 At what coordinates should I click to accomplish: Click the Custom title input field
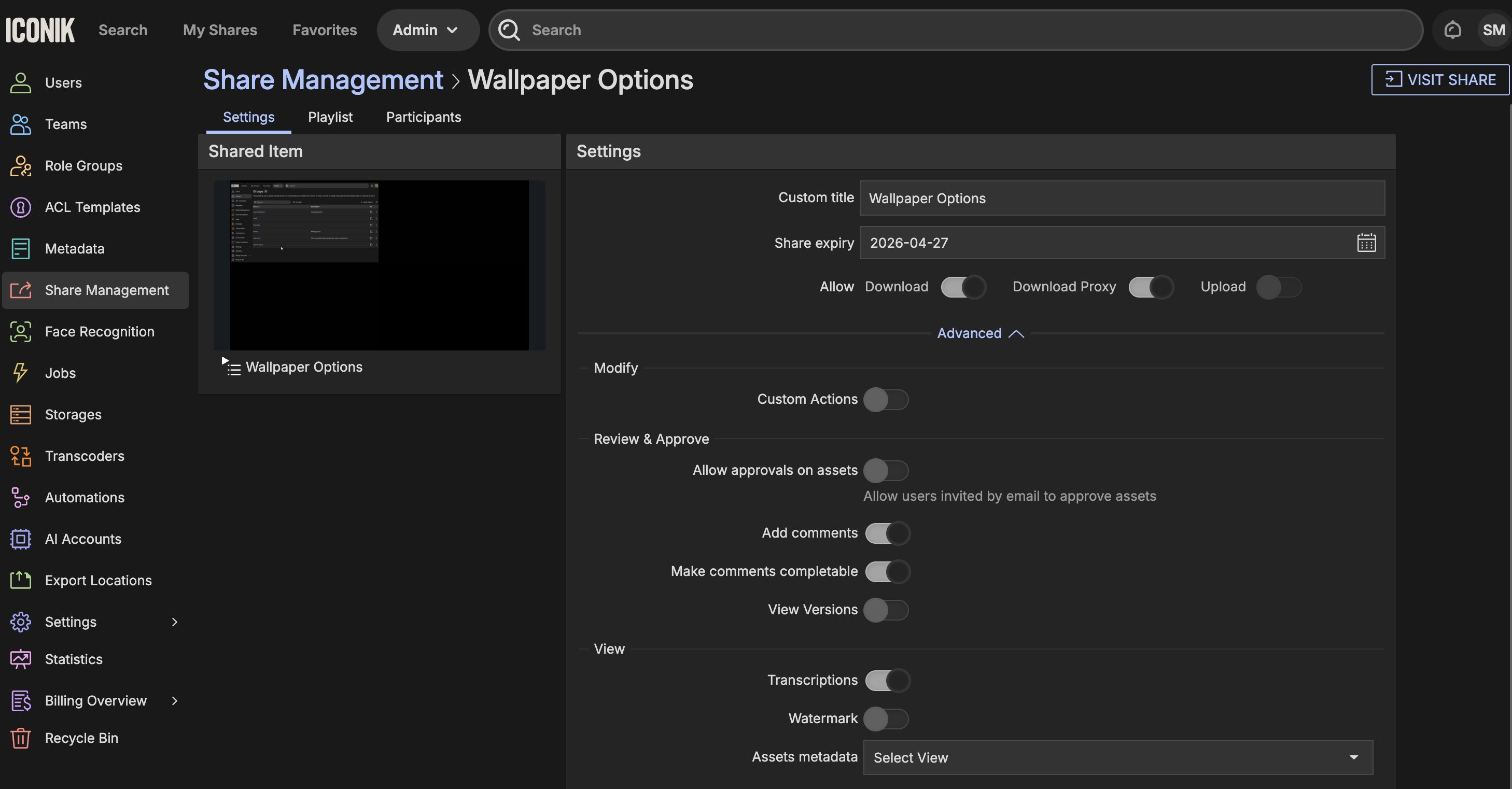(x=1121, y=198)
